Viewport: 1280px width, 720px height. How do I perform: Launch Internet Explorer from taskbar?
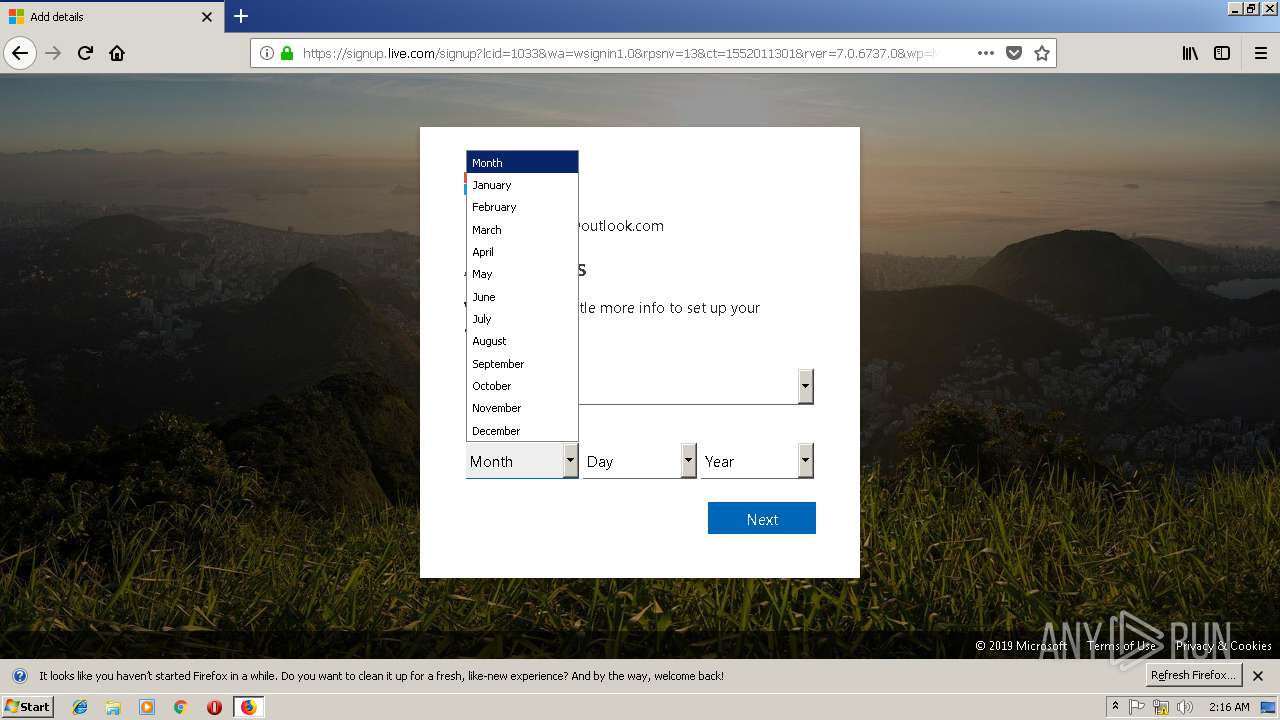coord(80,707)
